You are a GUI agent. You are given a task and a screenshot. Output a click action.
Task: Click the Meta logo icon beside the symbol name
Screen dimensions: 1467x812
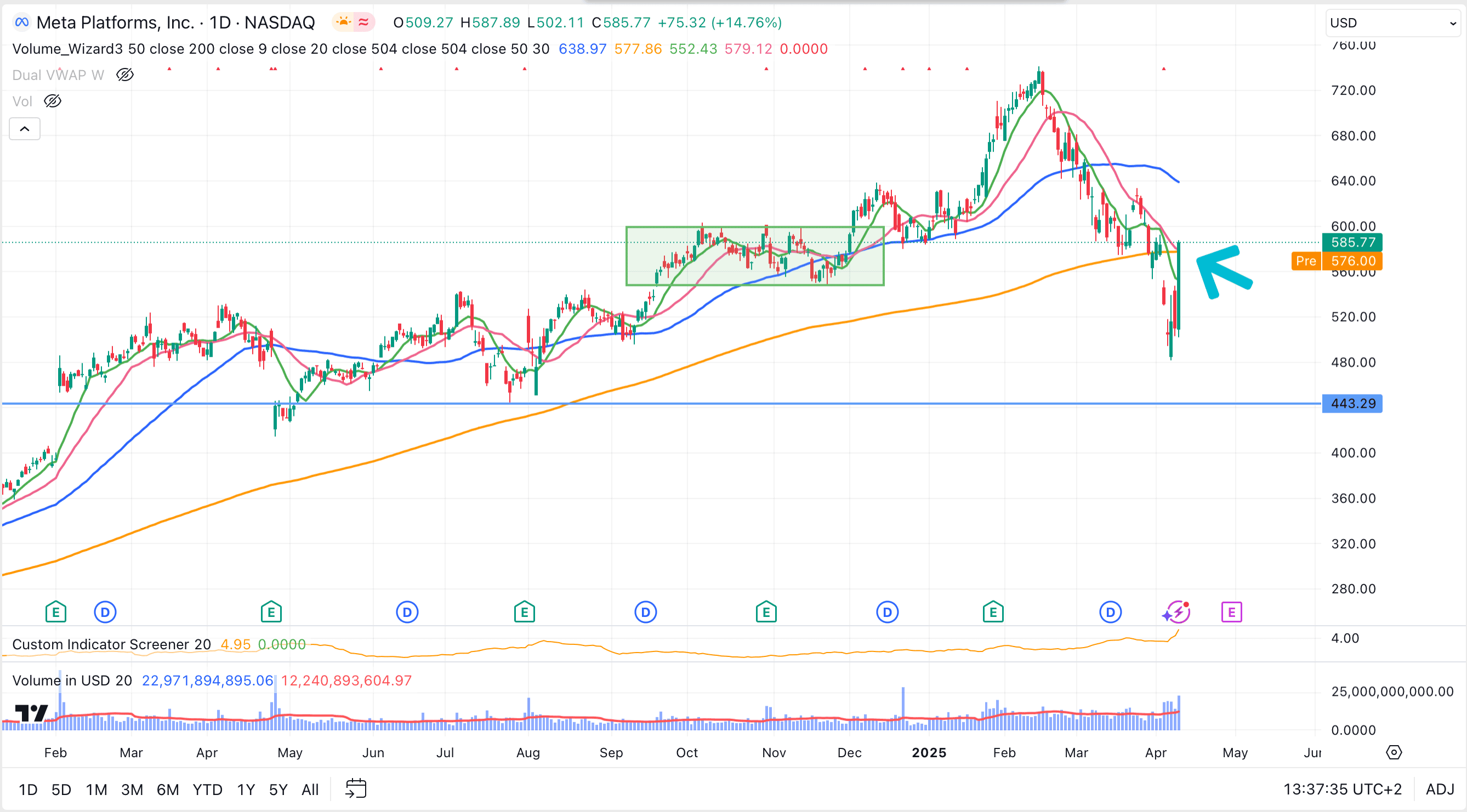[x=21, y=22]
